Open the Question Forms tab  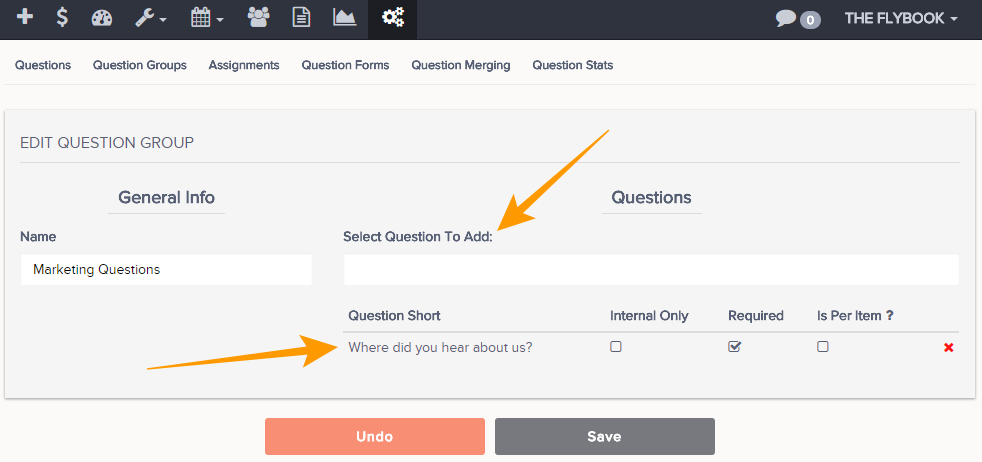point(346,65)
